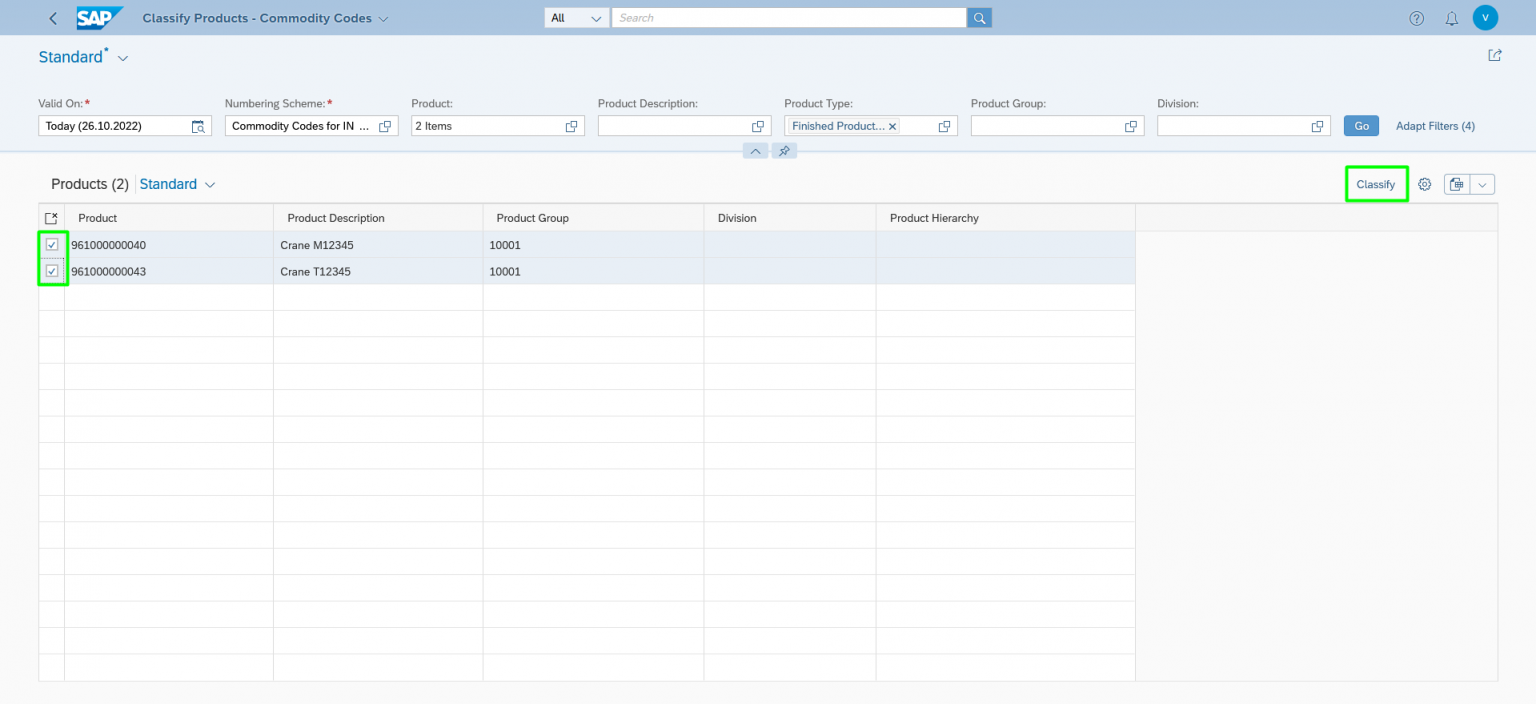Open the notifications bell
This screenshot has width=1536, height=704.
point(1451,18)
